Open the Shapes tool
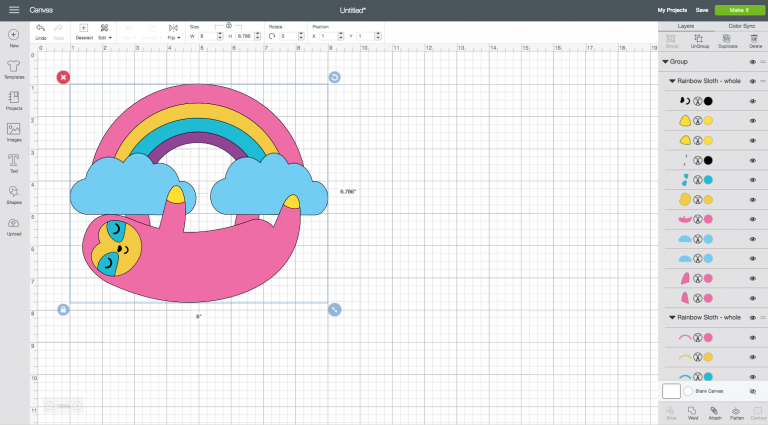This screenshot has height=425, width=768. point(14,195)
